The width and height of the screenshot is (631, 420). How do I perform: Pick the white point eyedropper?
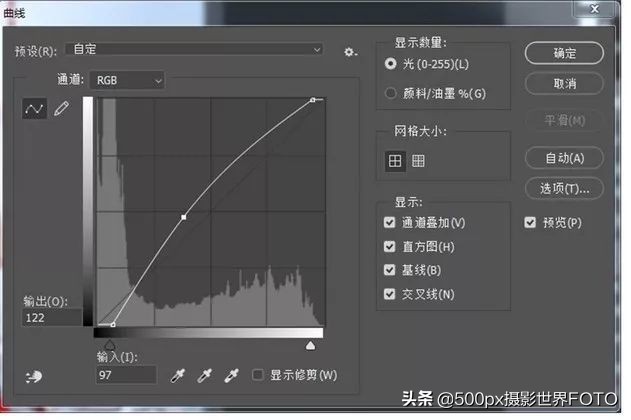click(231, 375)
